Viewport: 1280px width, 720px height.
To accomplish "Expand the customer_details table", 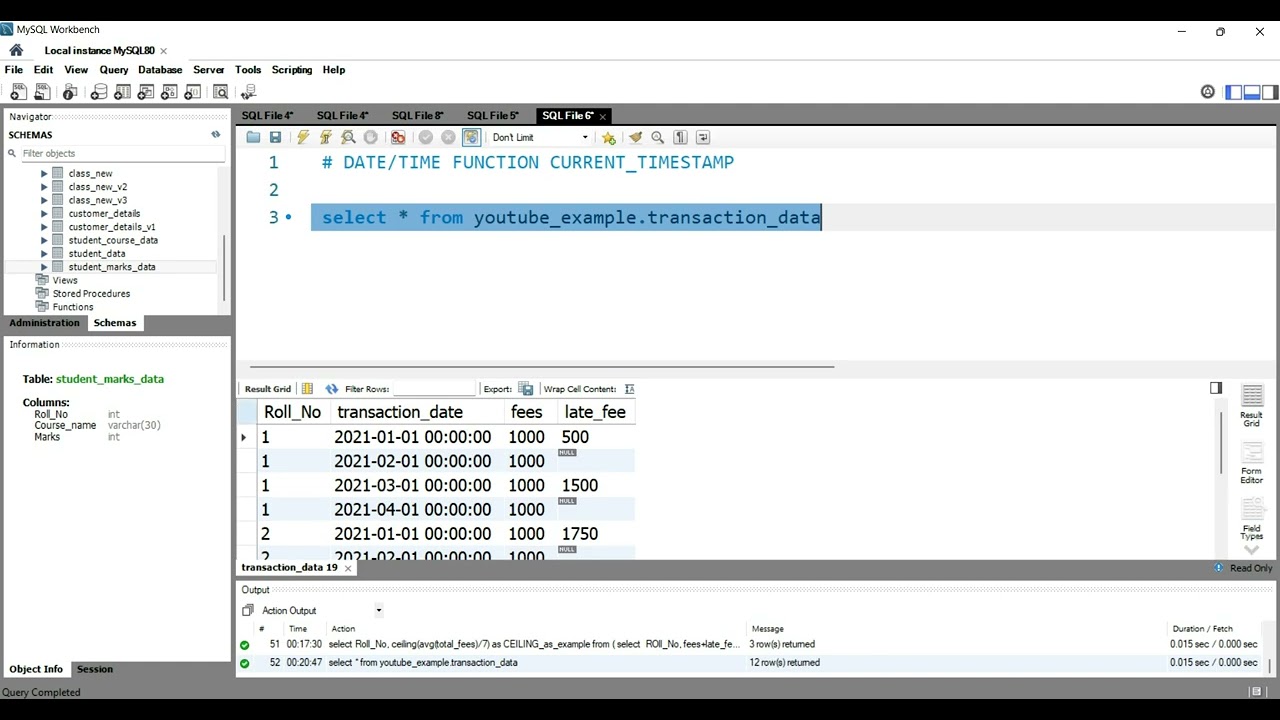I will (44, 214).
